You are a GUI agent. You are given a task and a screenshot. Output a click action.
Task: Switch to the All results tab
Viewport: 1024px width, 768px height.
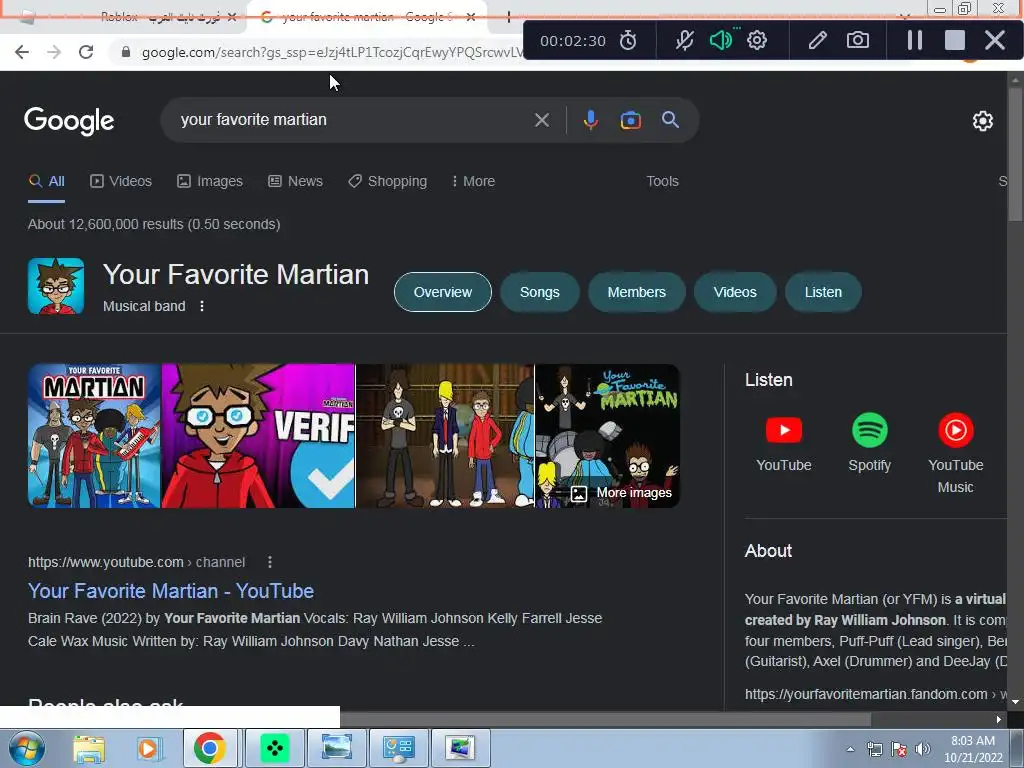click(46, 182)
